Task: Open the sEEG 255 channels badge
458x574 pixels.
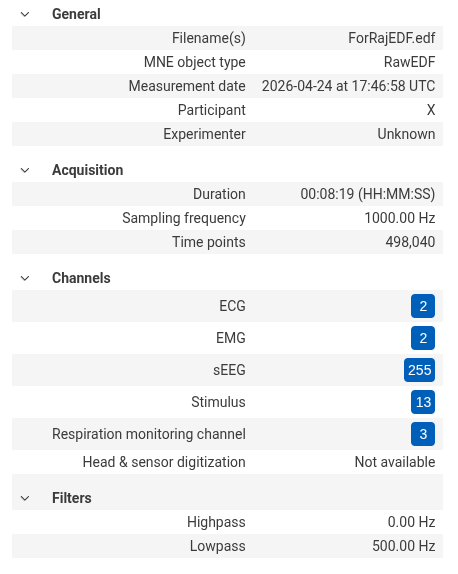Action: coord(420,370)
